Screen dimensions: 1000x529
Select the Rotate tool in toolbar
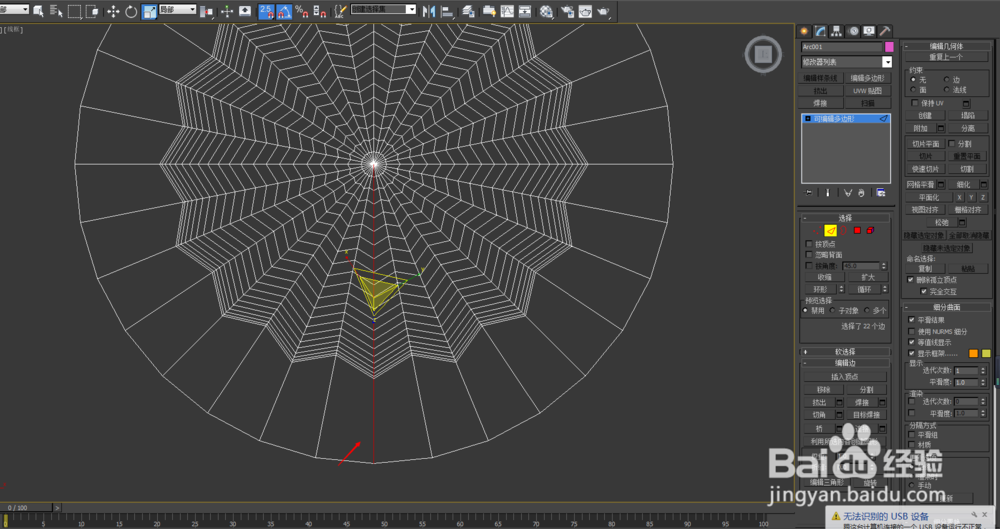[131, 11]
